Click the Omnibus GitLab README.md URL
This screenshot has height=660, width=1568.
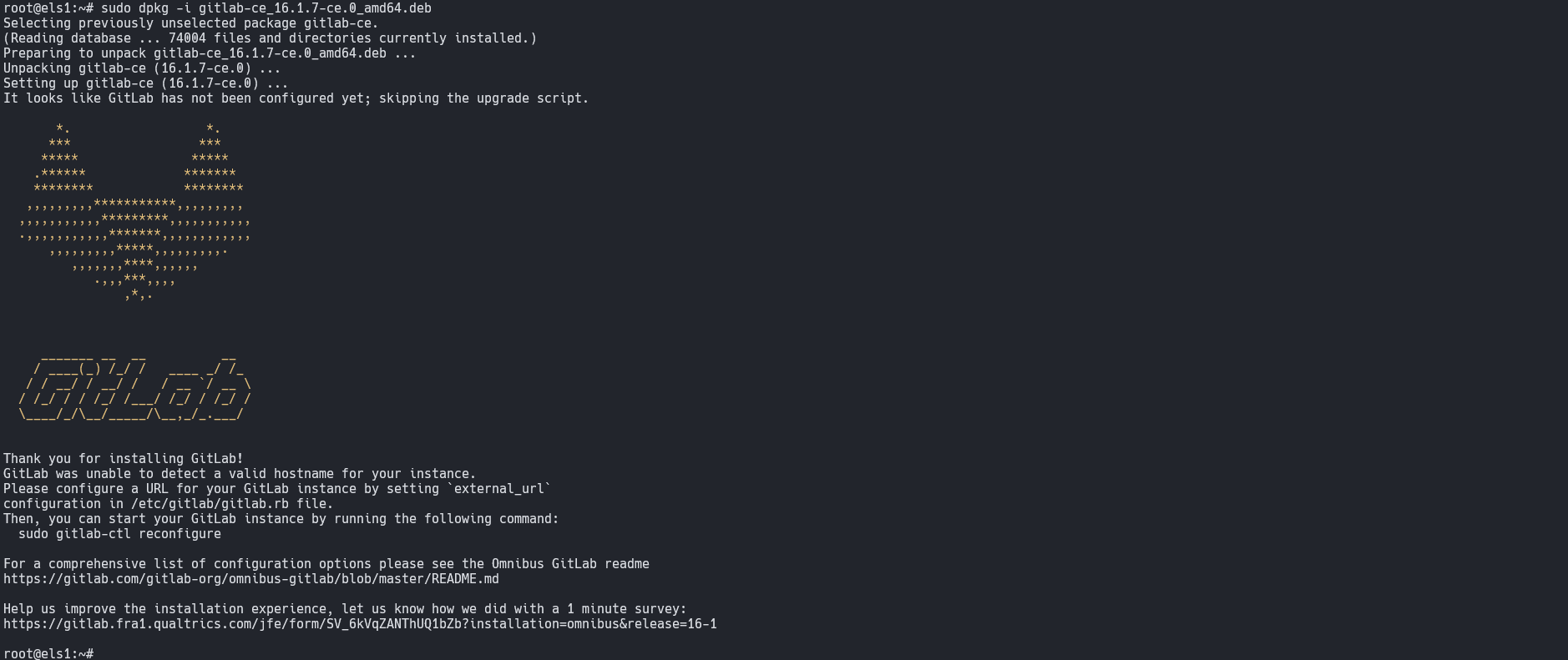point(251,579)
